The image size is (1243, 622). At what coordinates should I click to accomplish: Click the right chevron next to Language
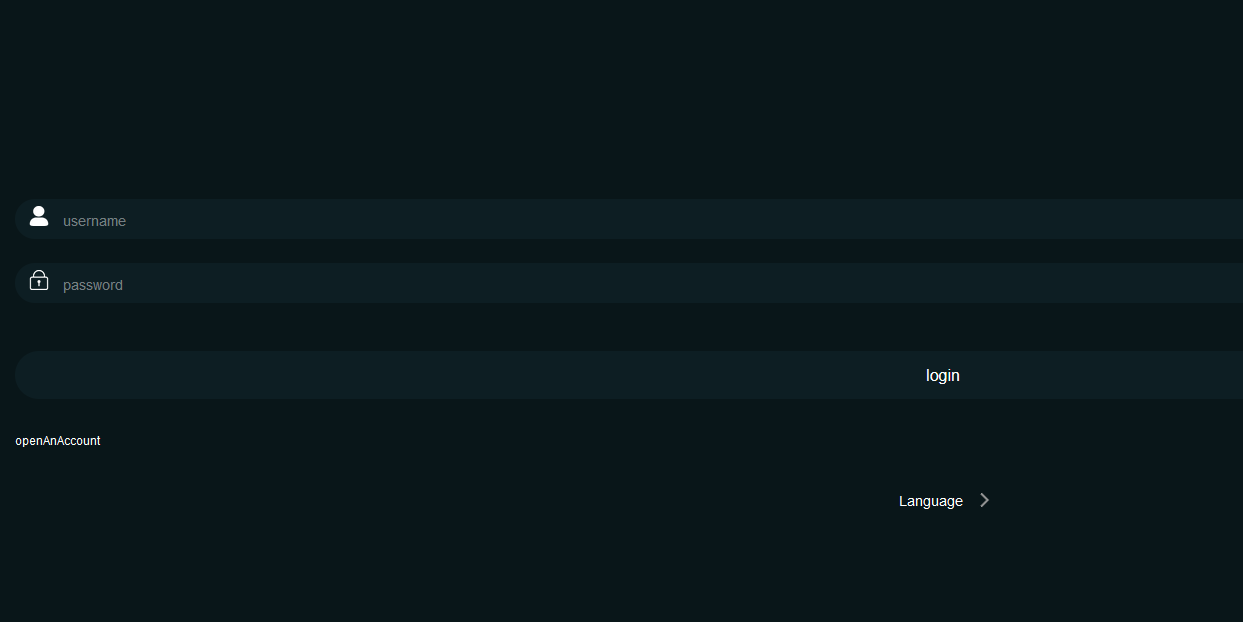pyautogui.click(x=984, y=500)
